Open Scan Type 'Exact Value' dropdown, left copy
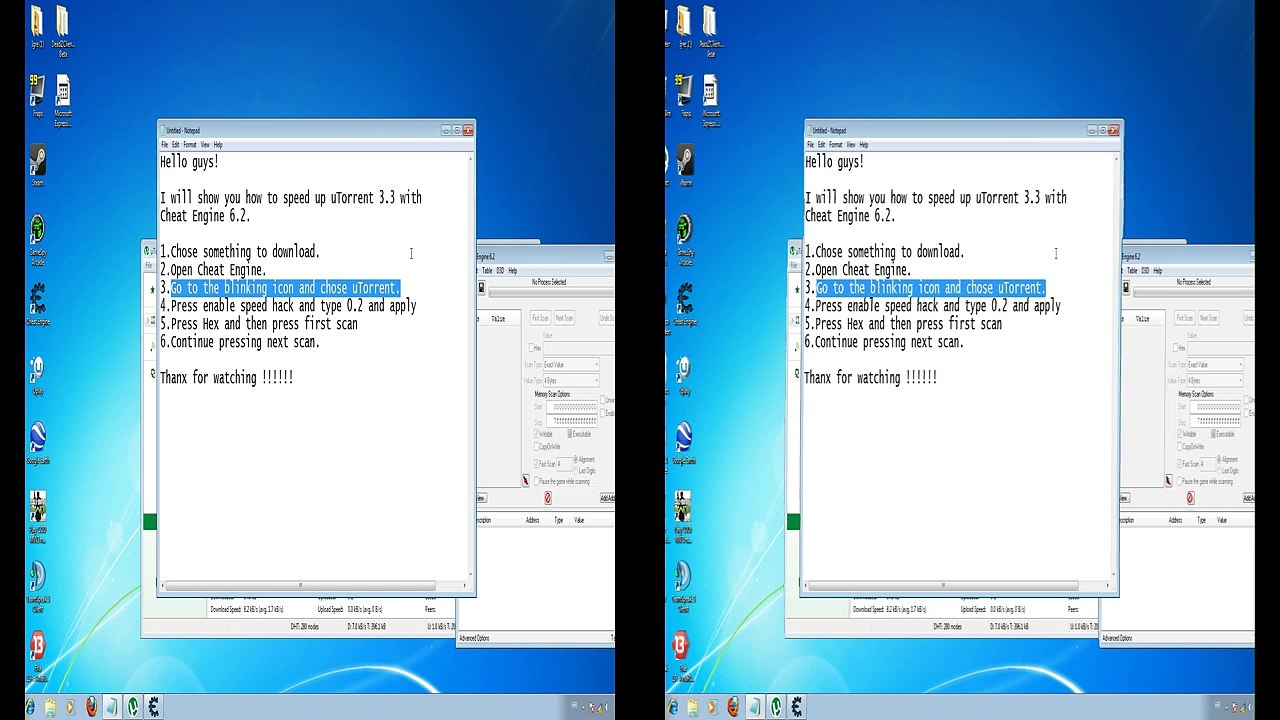Screen dimensions: 1280x720 click(571, 365)
